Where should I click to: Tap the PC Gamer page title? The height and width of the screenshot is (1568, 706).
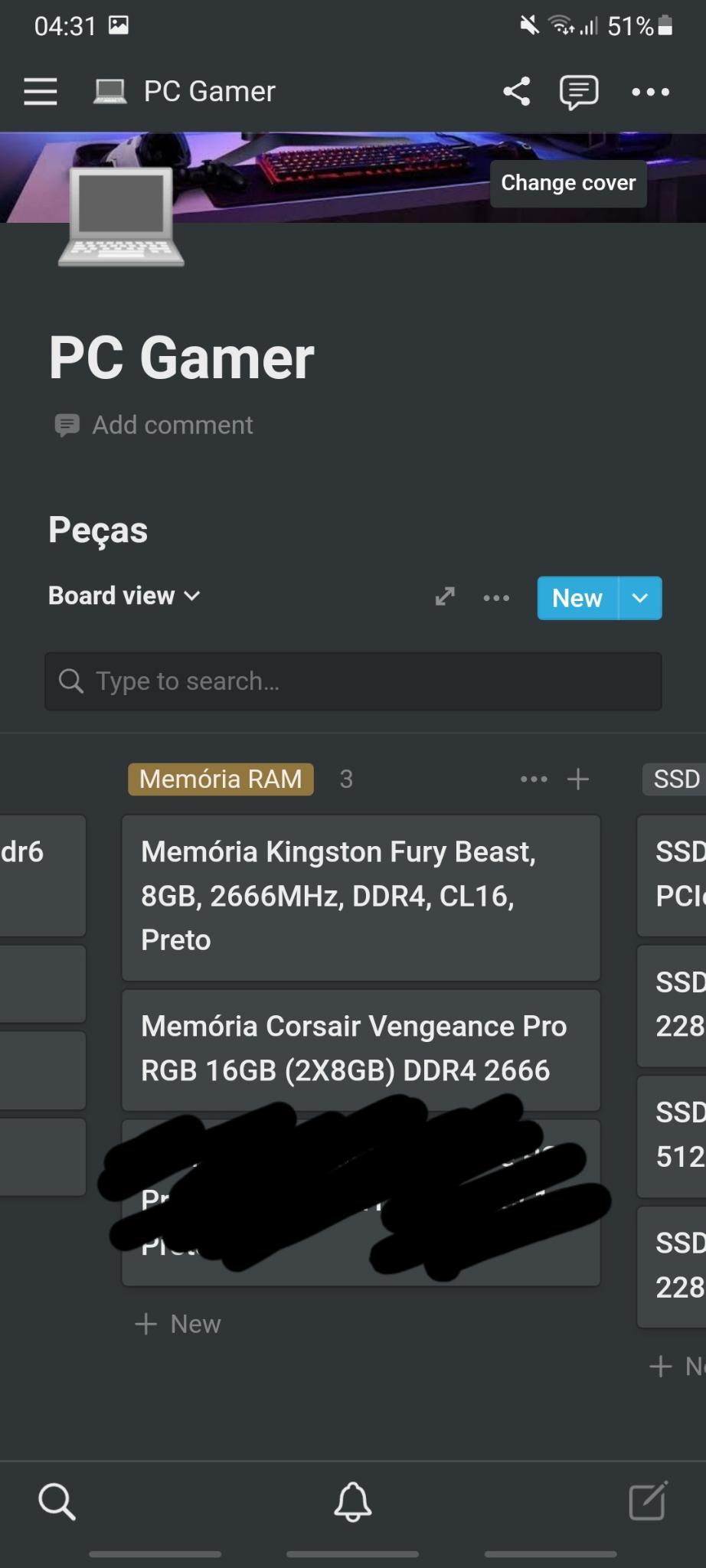coord(181,358)
